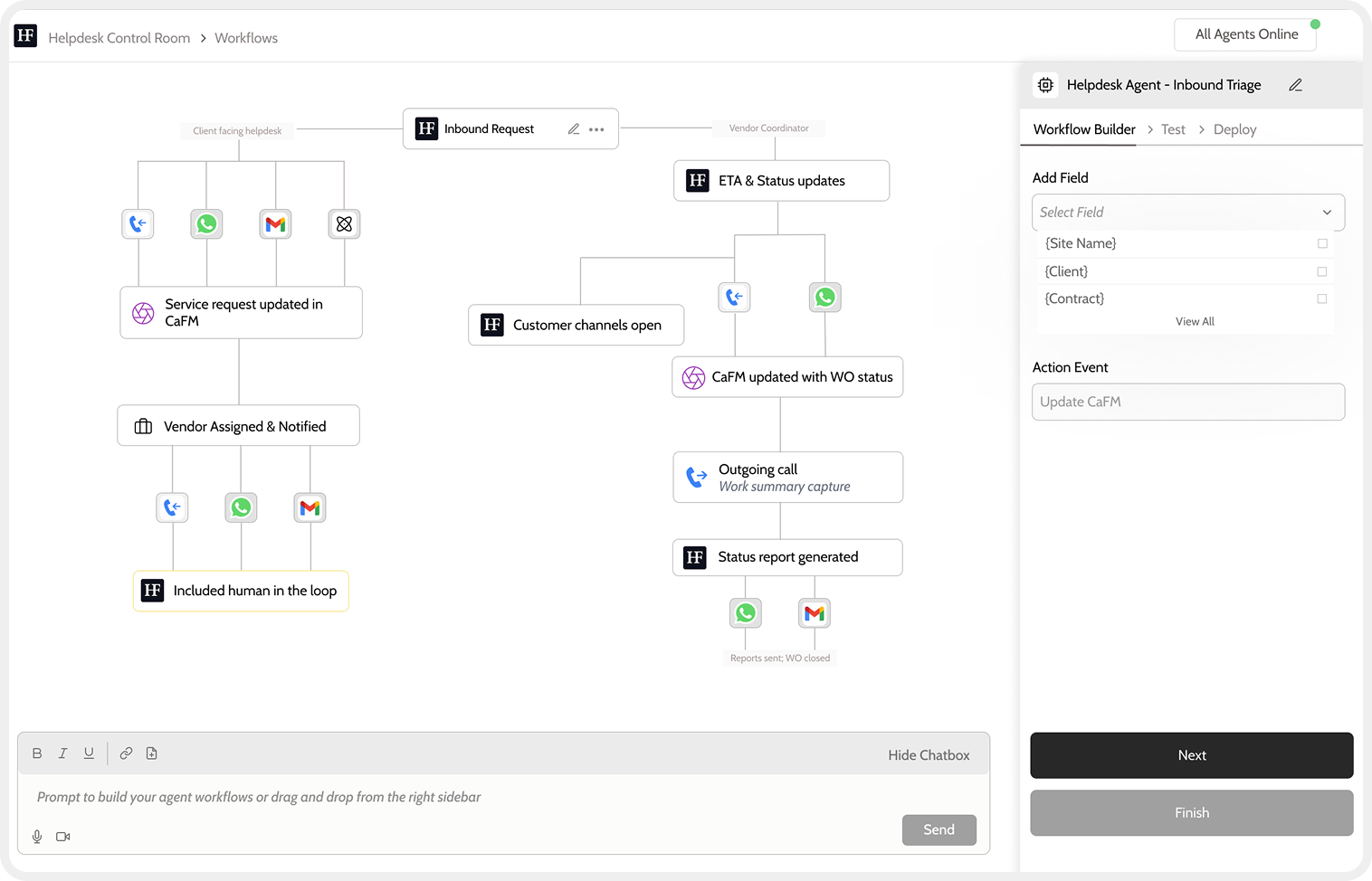This screenshot has height=881, width=1372.
Task: Click the Workflows breadcrumb chevron
Action: 202,37
